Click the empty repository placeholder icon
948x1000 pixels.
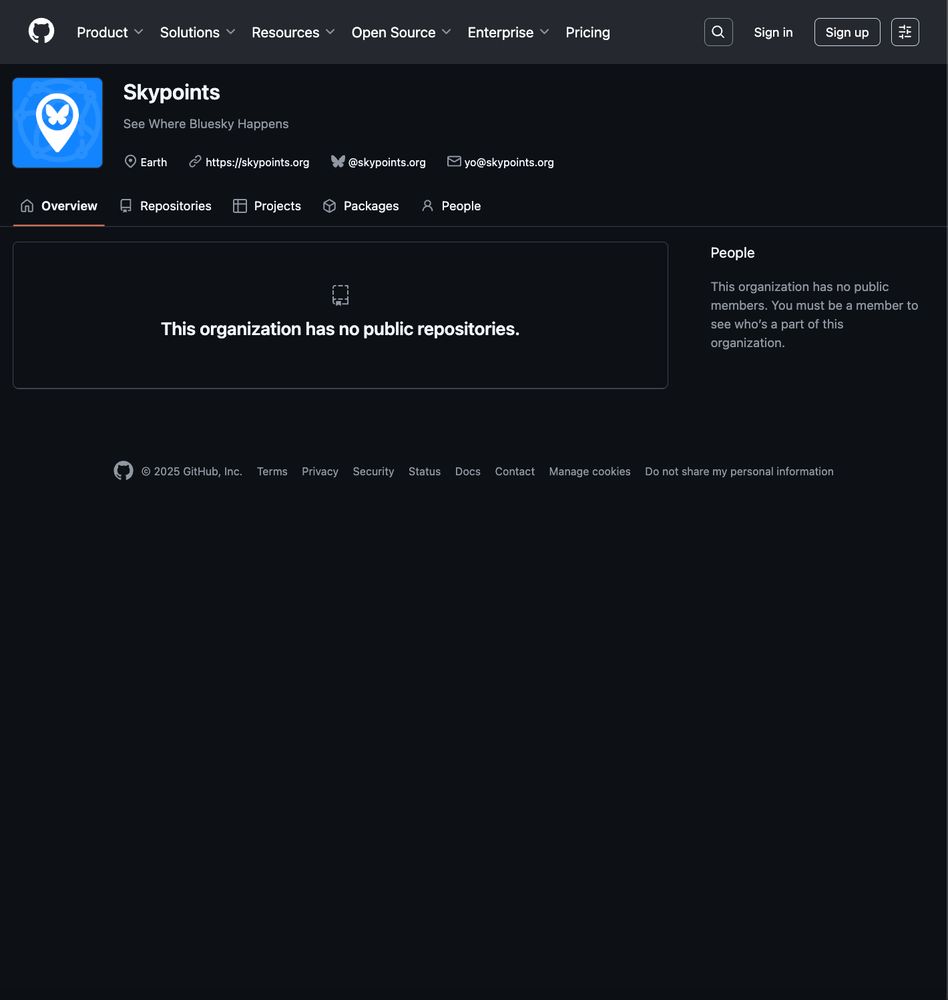[x=341, y=295]
